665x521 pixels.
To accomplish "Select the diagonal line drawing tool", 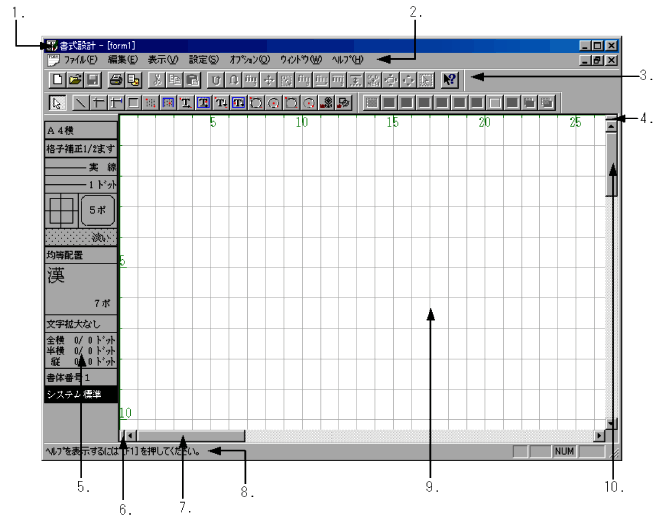I will pos(80,102).
